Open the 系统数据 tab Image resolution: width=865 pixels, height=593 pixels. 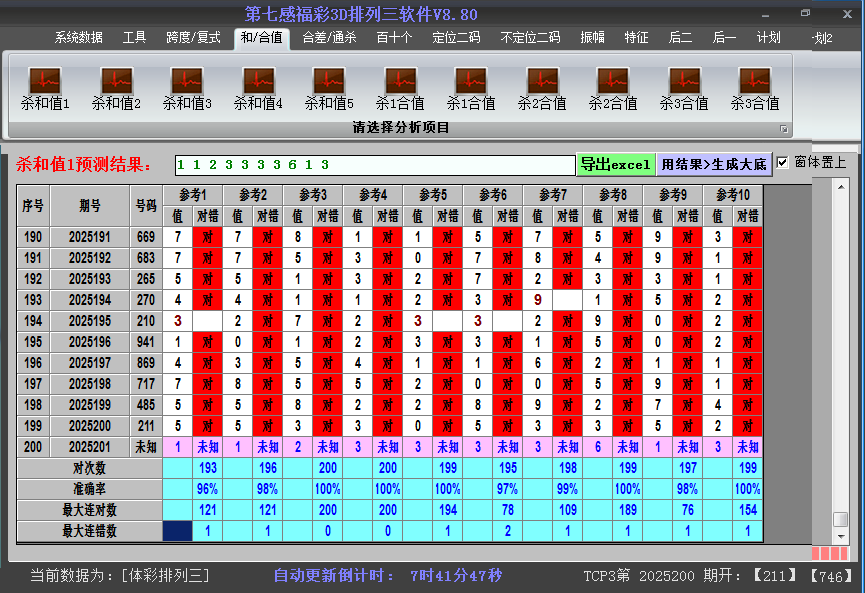pyautogui.click(x=78, y=38)
